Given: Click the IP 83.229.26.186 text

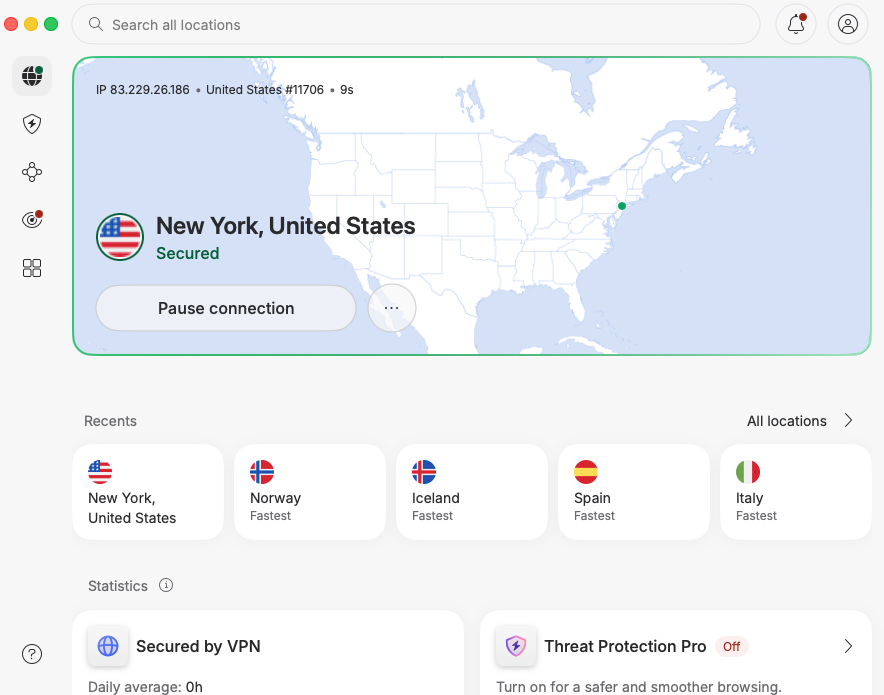Looking at the screenshot, I should 143,90.
